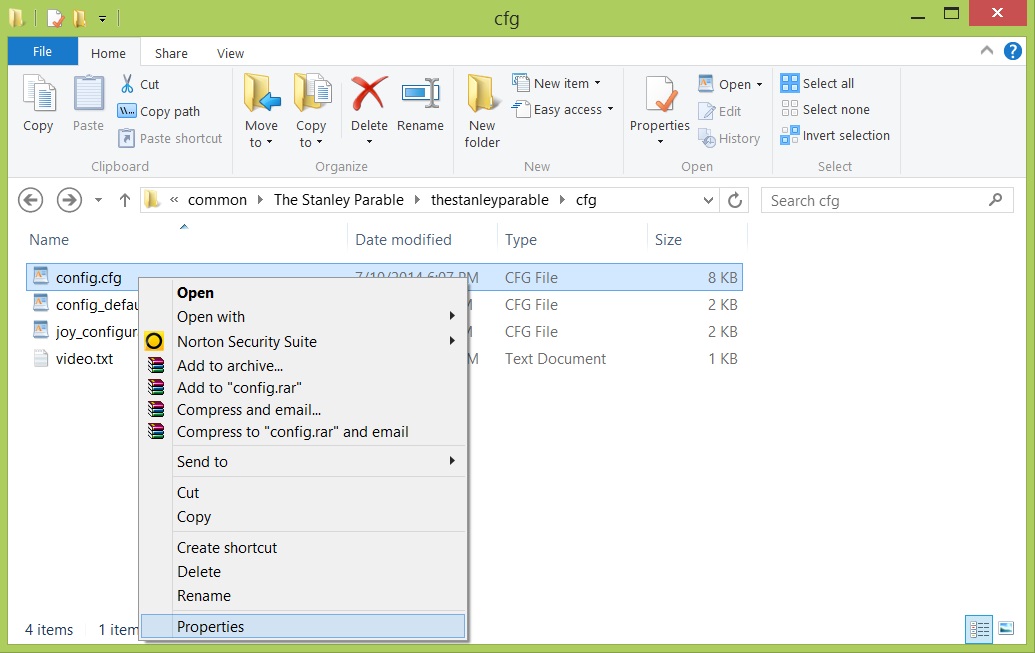Choose Rename in context menu

(303, 596)
